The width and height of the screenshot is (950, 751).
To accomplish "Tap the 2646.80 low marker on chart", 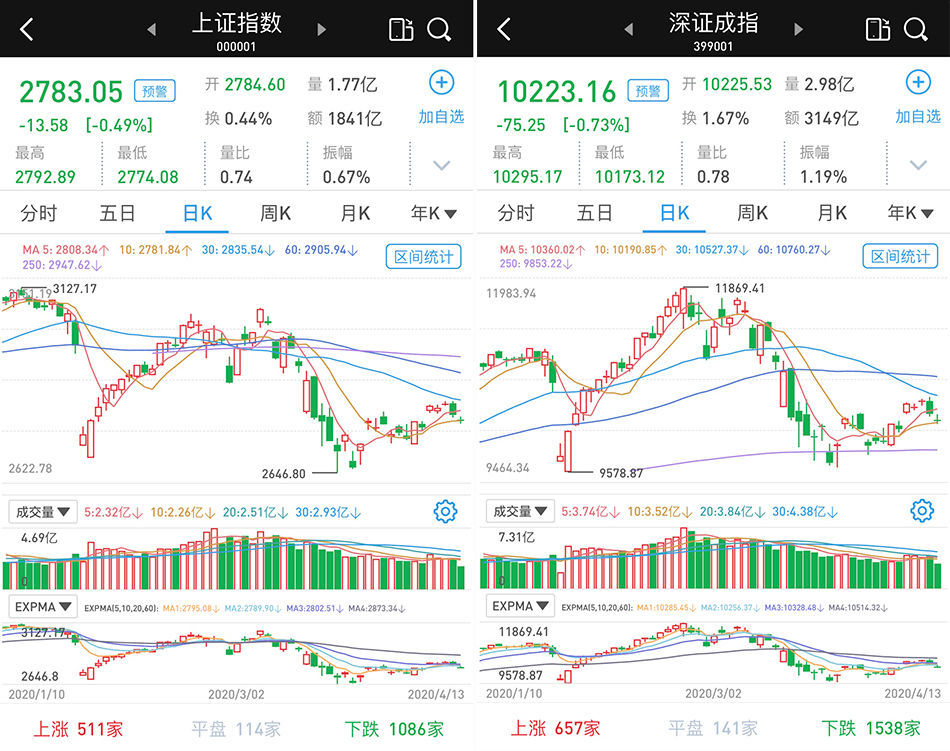I will (x=284, y=474).
